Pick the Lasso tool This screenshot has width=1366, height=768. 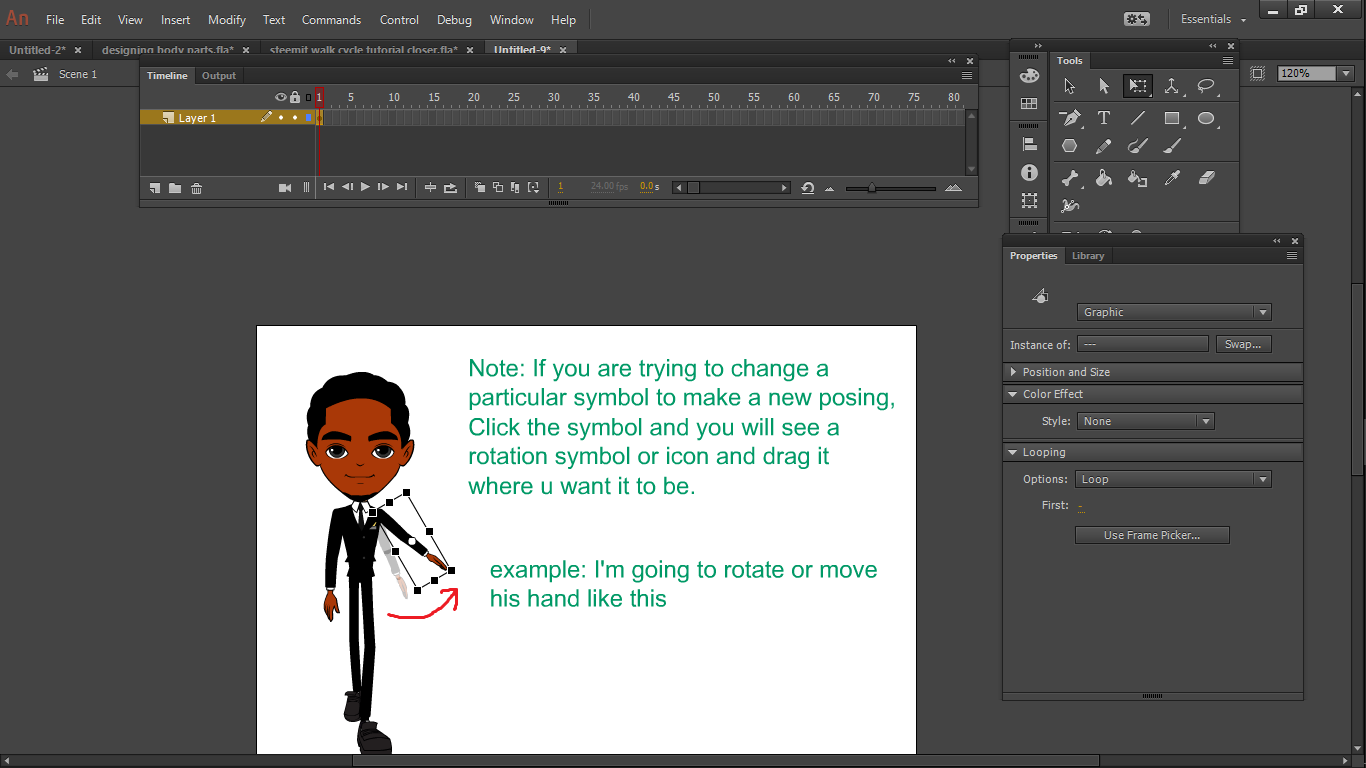[1206, 87]
